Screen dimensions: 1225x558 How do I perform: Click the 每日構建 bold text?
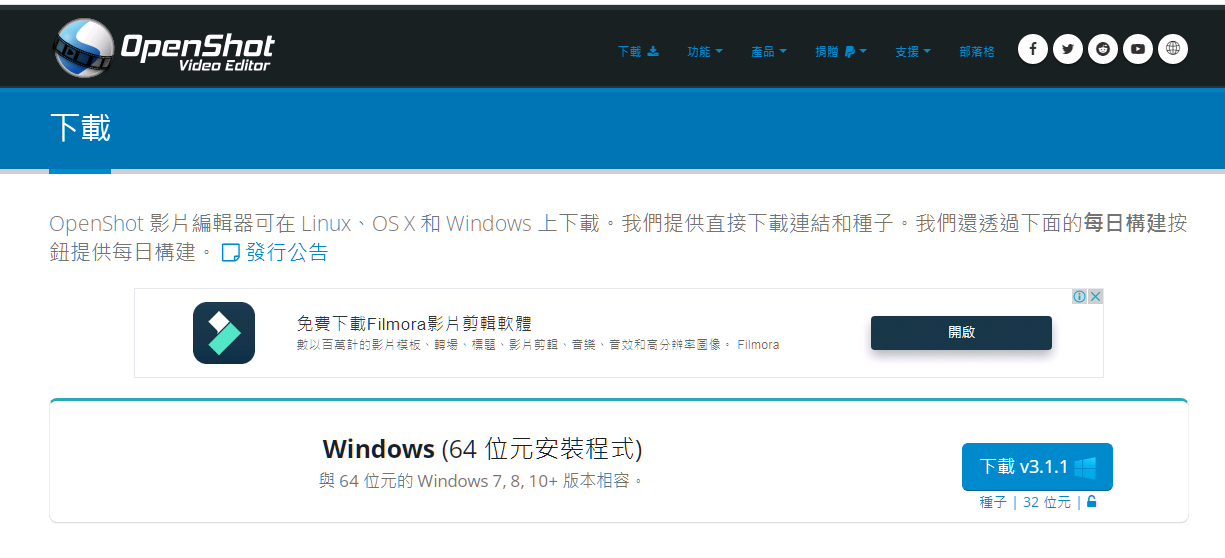1125,223
